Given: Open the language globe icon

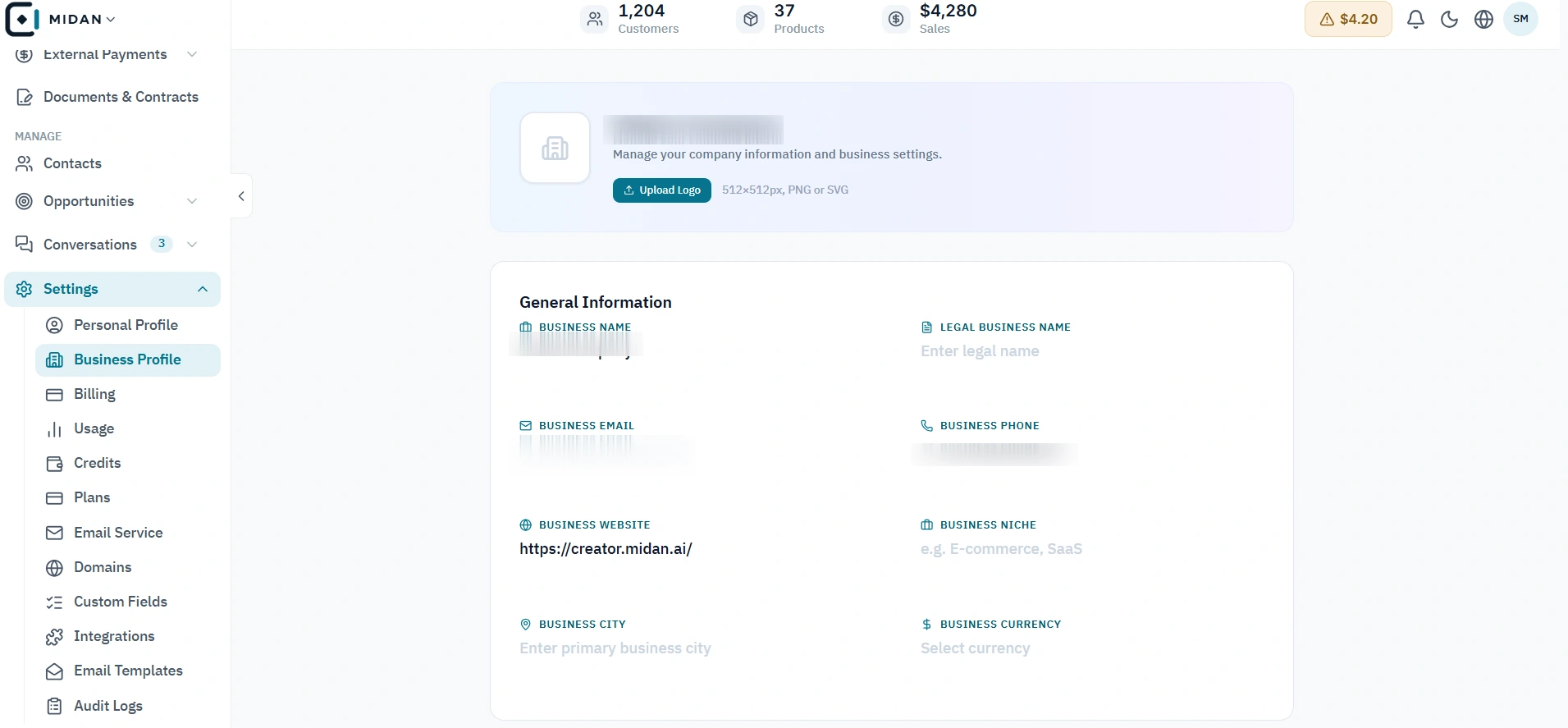Looking at the screenshot, I should pos(1483,19).
